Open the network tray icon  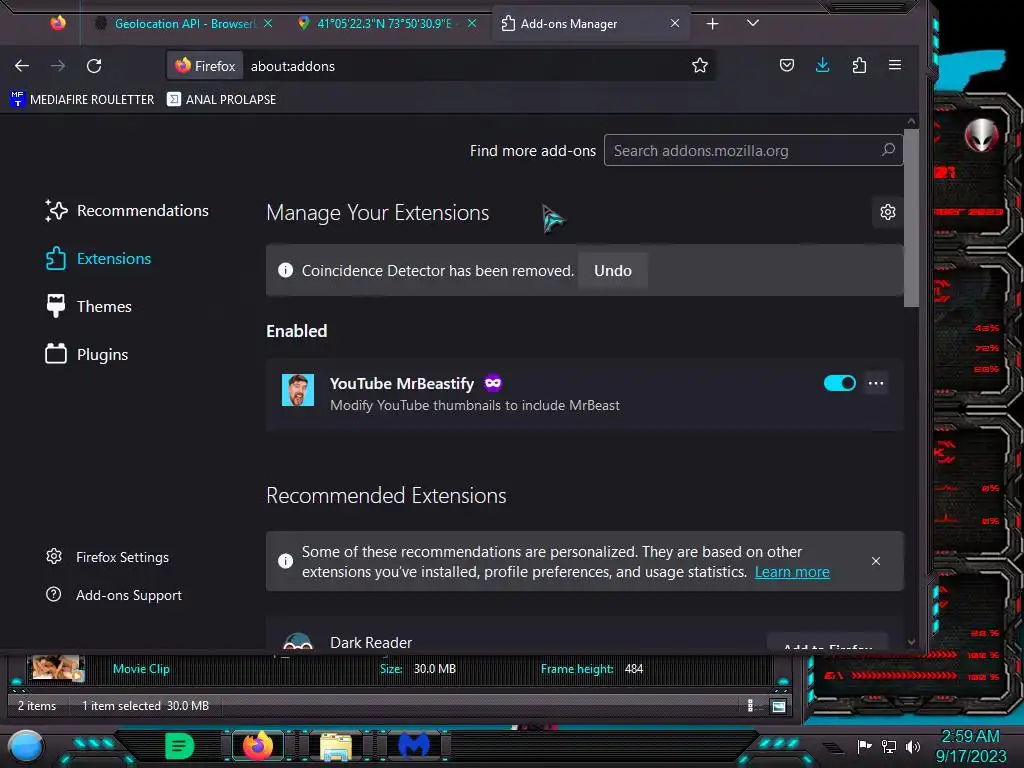click(889, 746)
